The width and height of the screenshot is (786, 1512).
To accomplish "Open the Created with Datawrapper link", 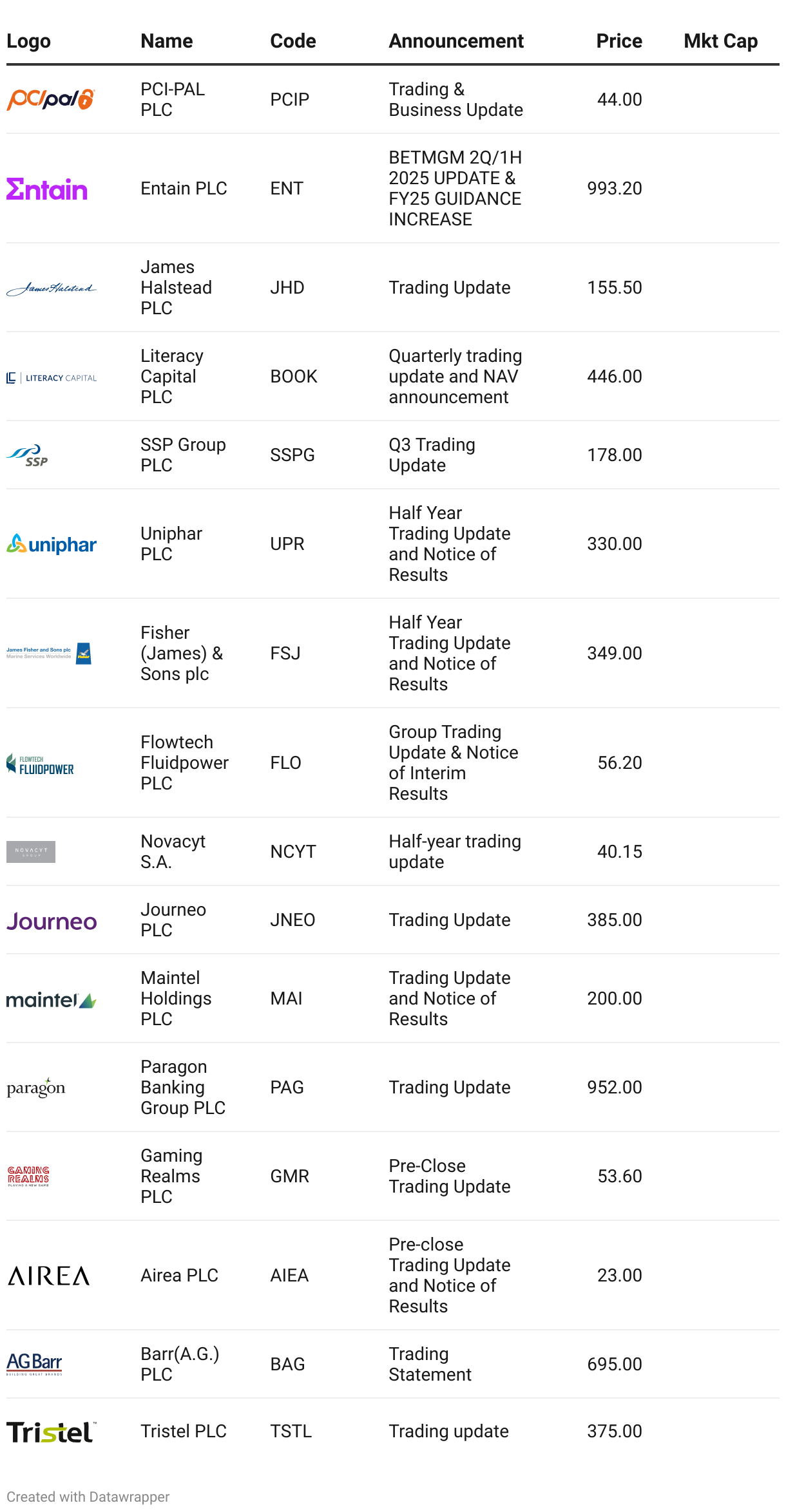I will pos(88,1497).
